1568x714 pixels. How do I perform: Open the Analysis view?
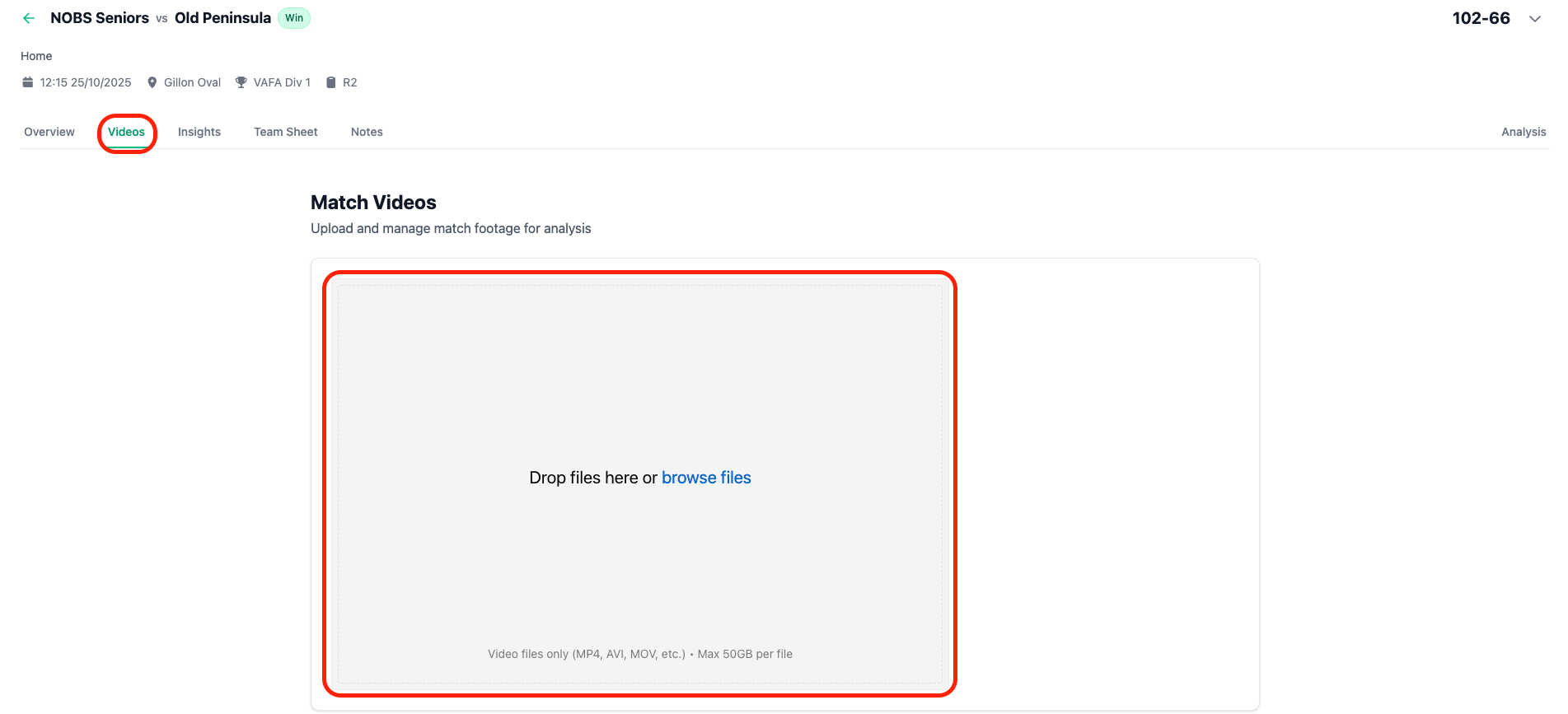pos(1523,132)
